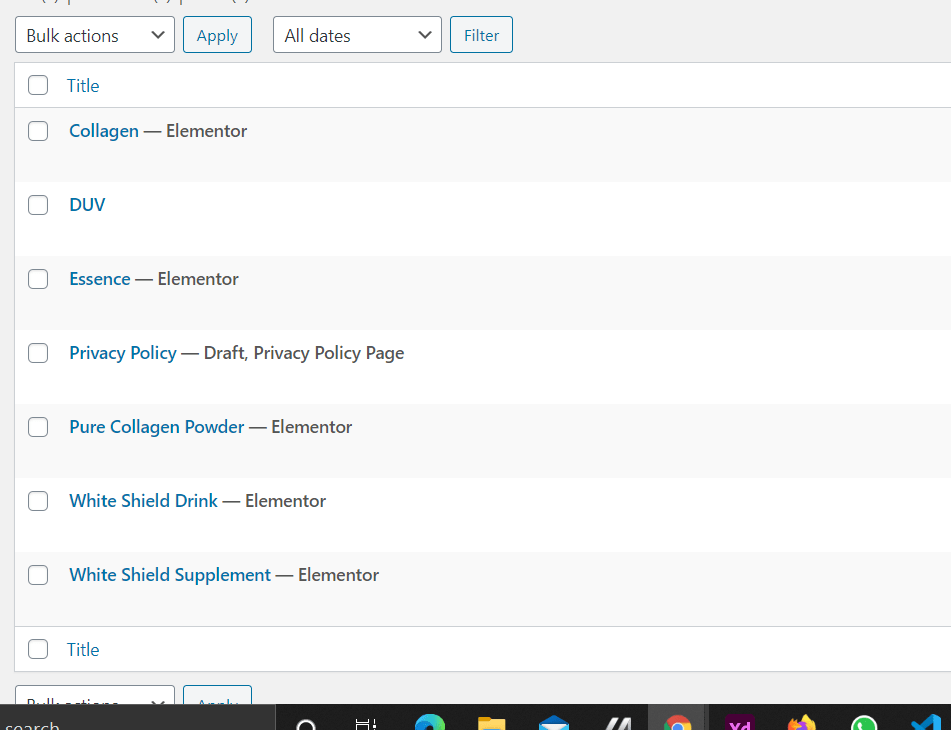Image resolution: width=951 pixels, height=730 pixels.
Task: Select the Essence page checkbox
Action: point(38,278)
